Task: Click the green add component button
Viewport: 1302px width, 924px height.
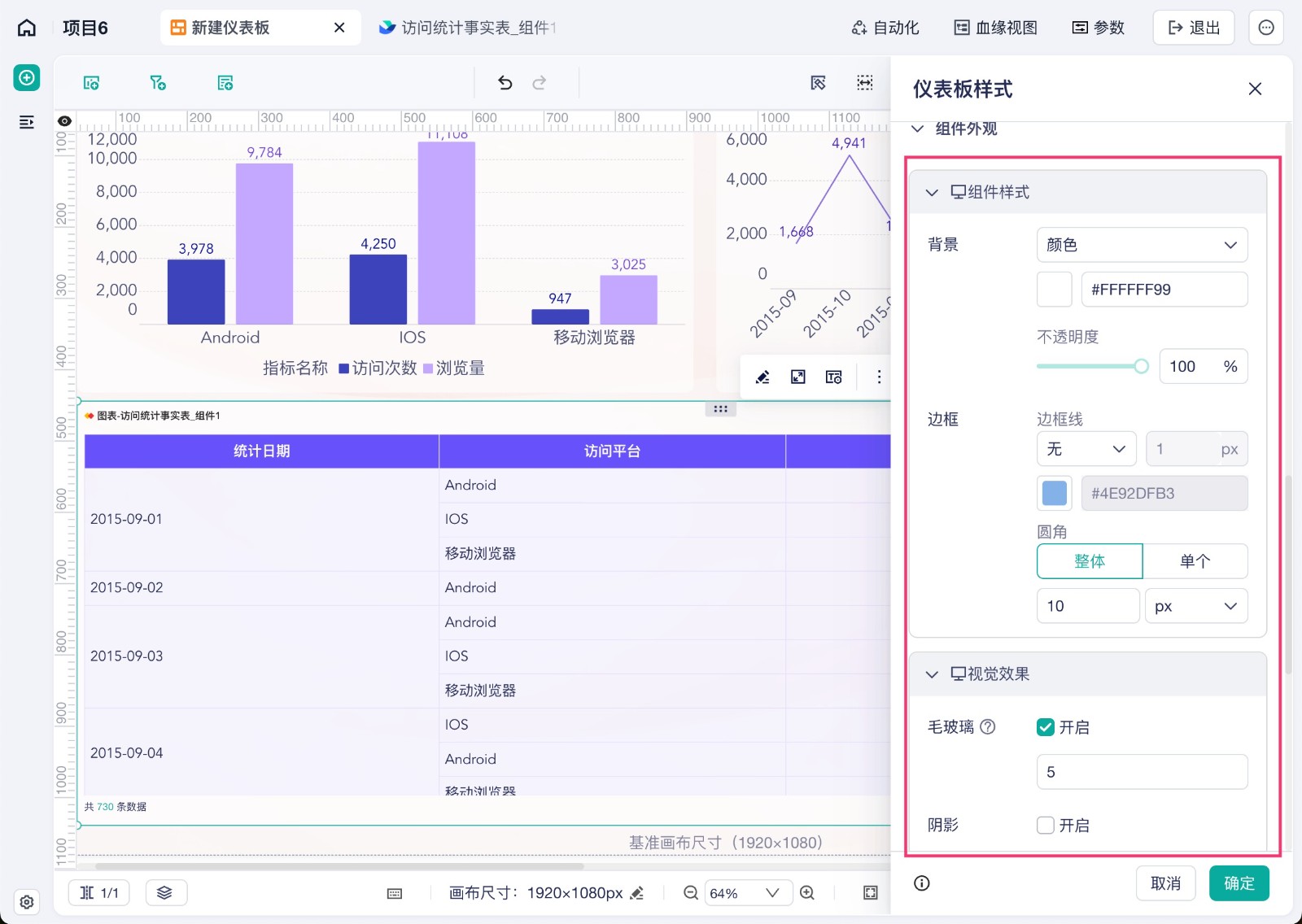Action: click(27, 77)
